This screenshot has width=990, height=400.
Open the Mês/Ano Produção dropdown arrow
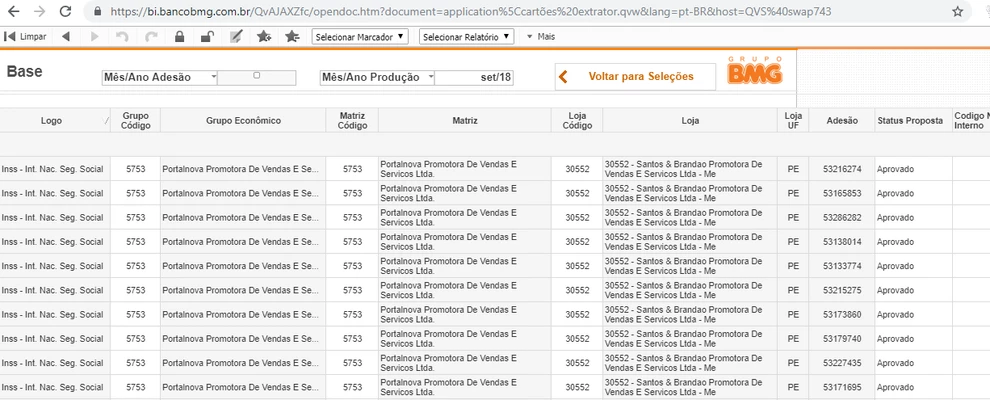431,77
